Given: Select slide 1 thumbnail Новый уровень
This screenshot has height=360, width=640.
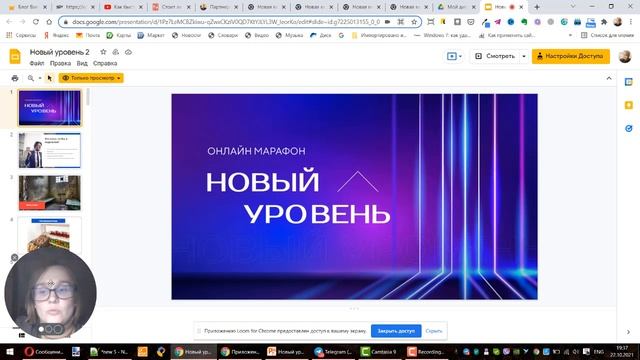Looking at the screenshot, I should 49,108.
